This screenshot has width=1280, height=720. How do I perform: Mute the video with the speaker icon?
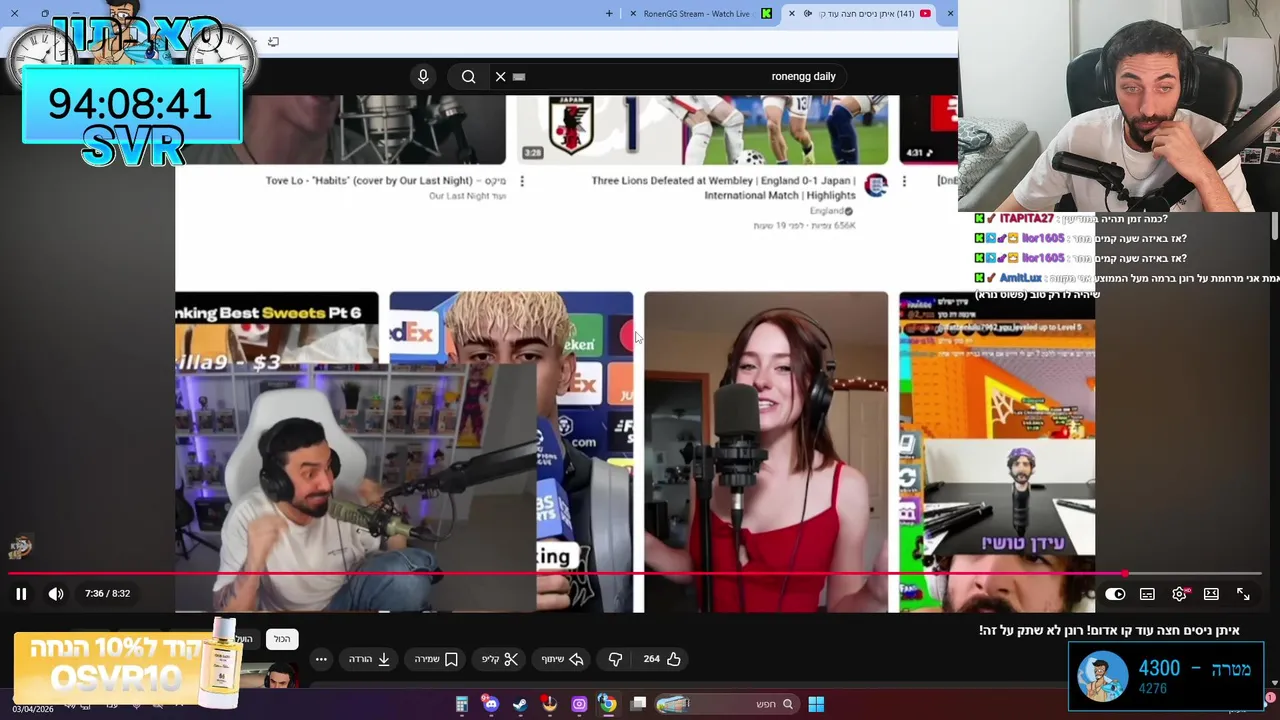pos(56,594)
